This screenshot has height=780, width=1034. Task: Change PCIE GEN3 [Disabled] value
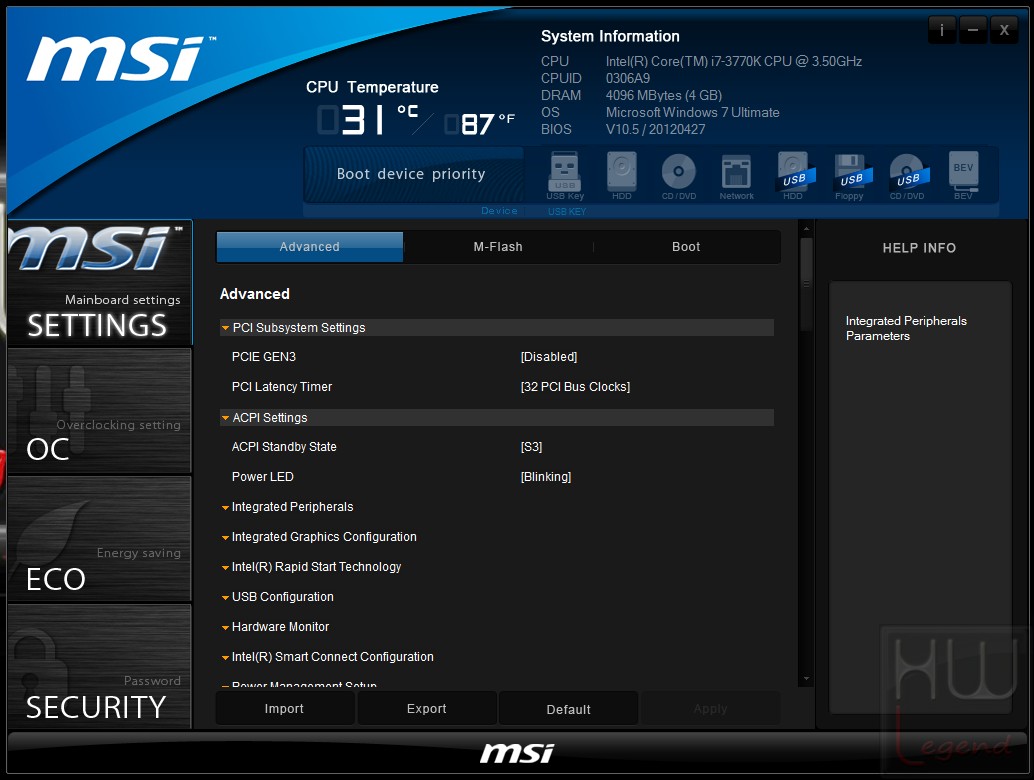click(x=549, y=357)
